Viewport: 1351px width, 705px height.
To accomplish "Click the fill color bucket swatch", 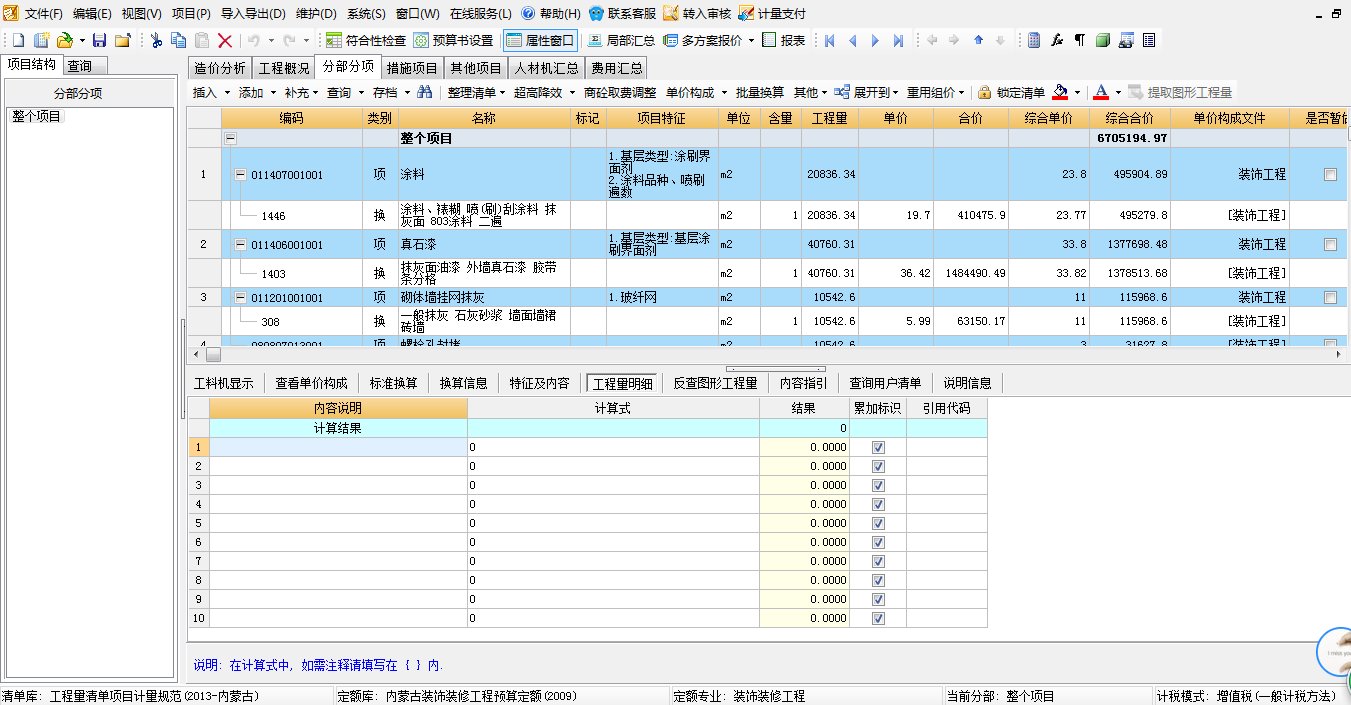I will 1060,92.
